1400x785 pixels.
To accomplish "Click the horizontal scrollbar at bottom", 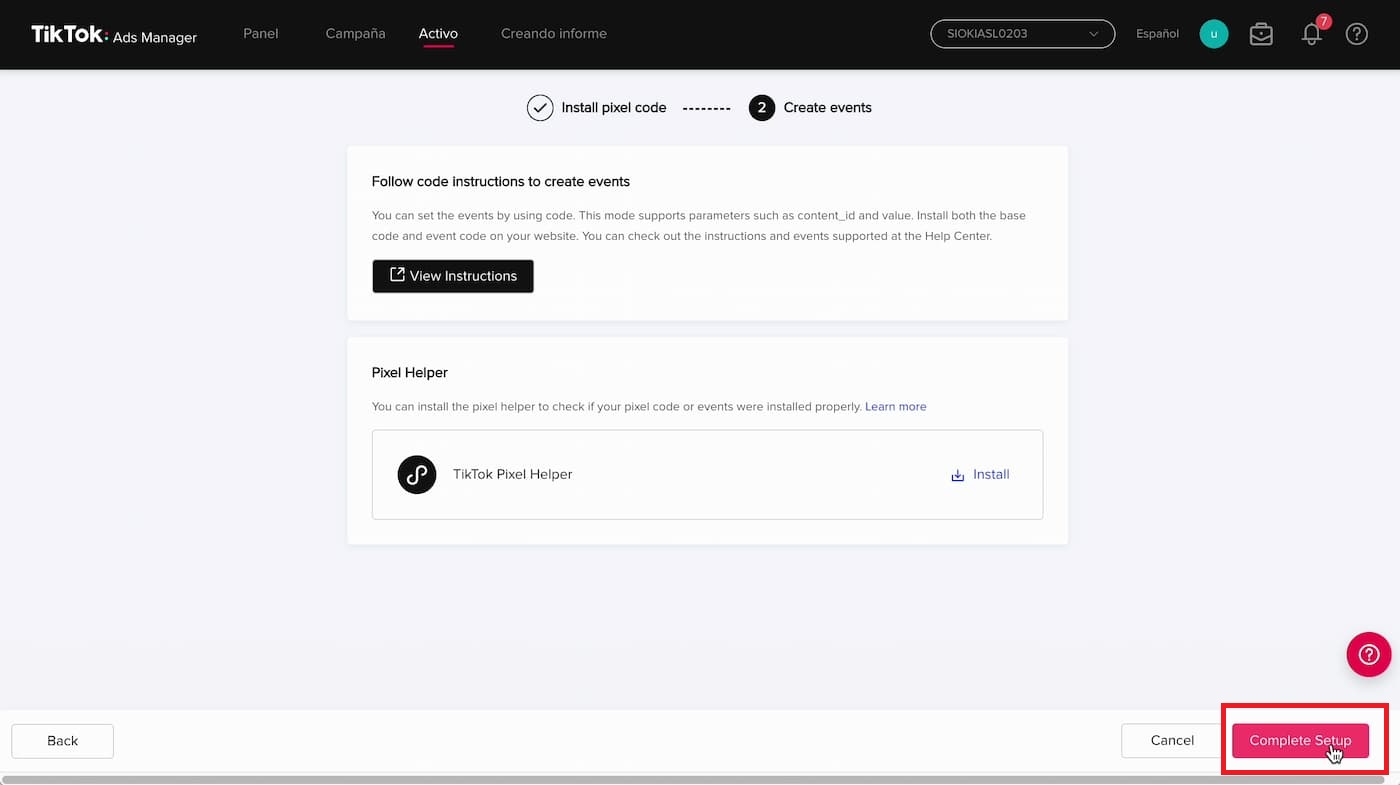I will (x=692, y=779).
